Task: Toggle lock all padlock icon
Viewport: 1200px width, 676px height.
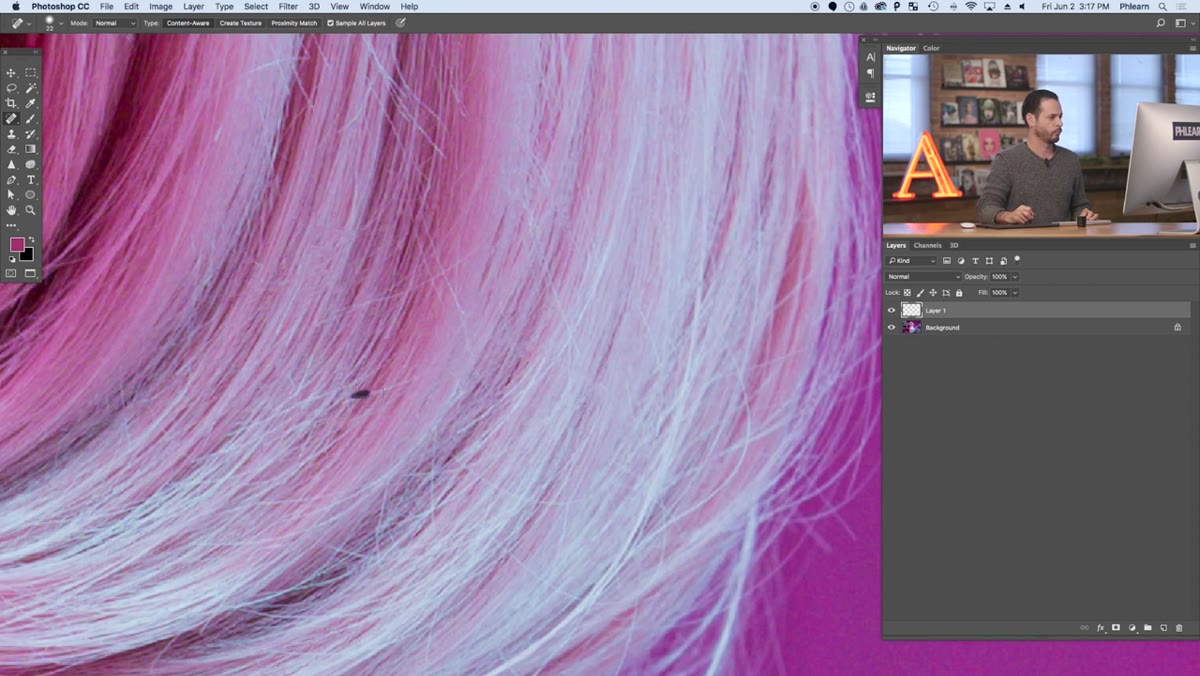Action: [x=959, y=293]
